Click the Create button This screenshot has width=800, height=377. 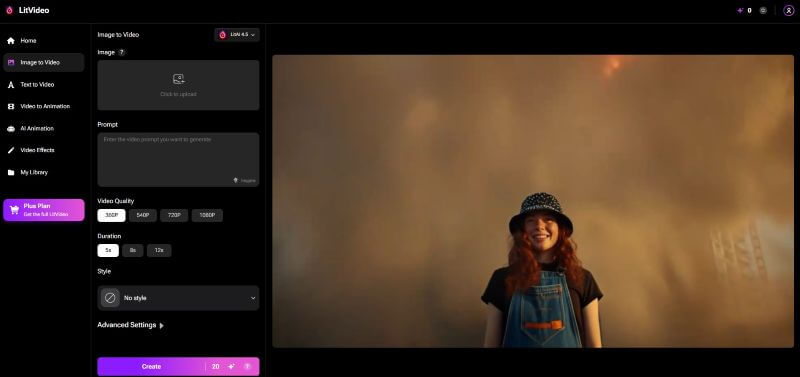coord(151,366)
